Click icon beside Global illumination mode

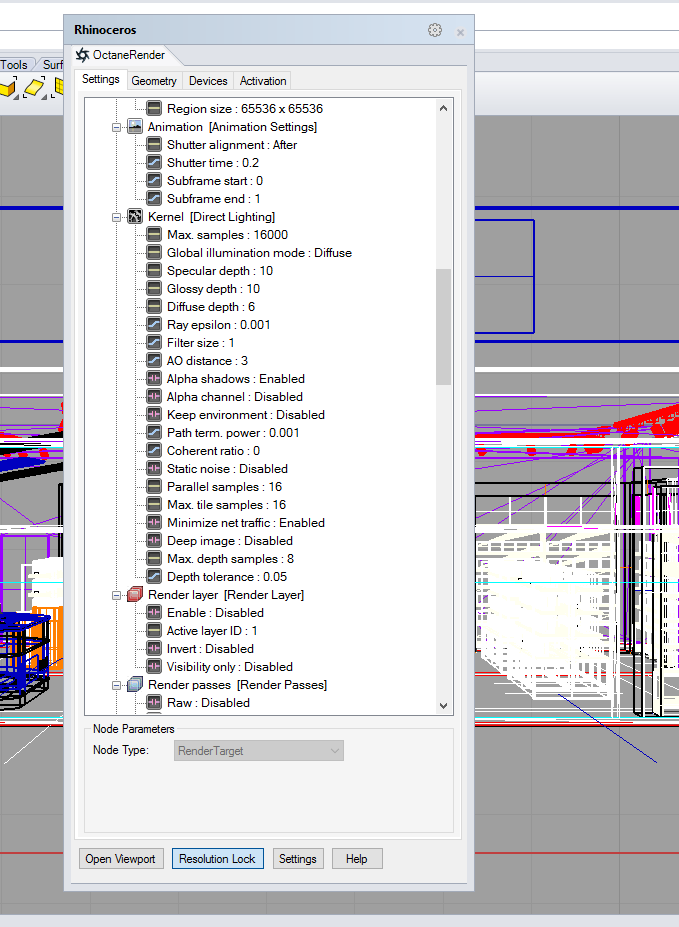point(154,252)
